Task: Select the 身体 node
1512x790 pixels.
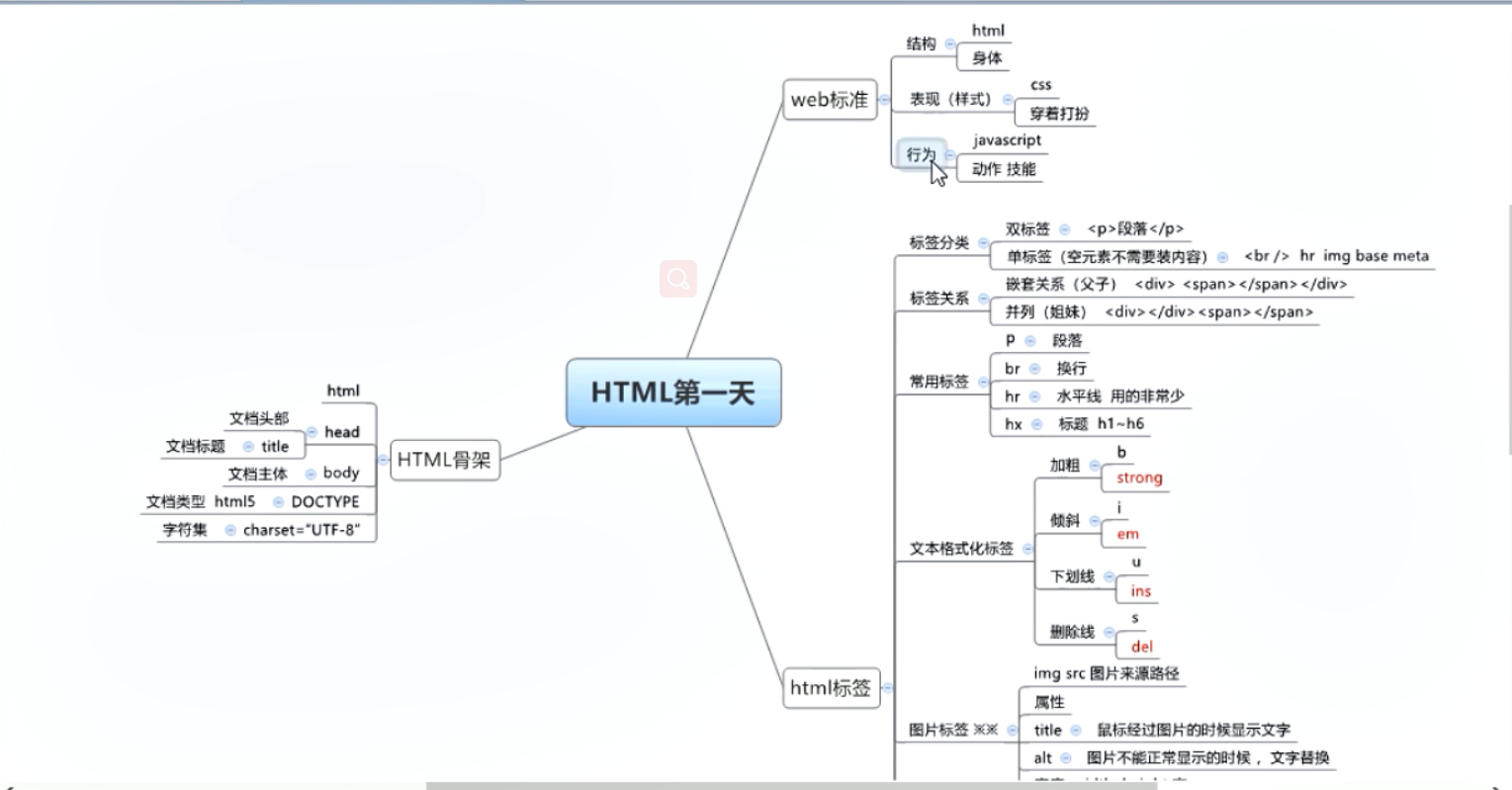Action: pyautogui.click(x=987, y=58)
